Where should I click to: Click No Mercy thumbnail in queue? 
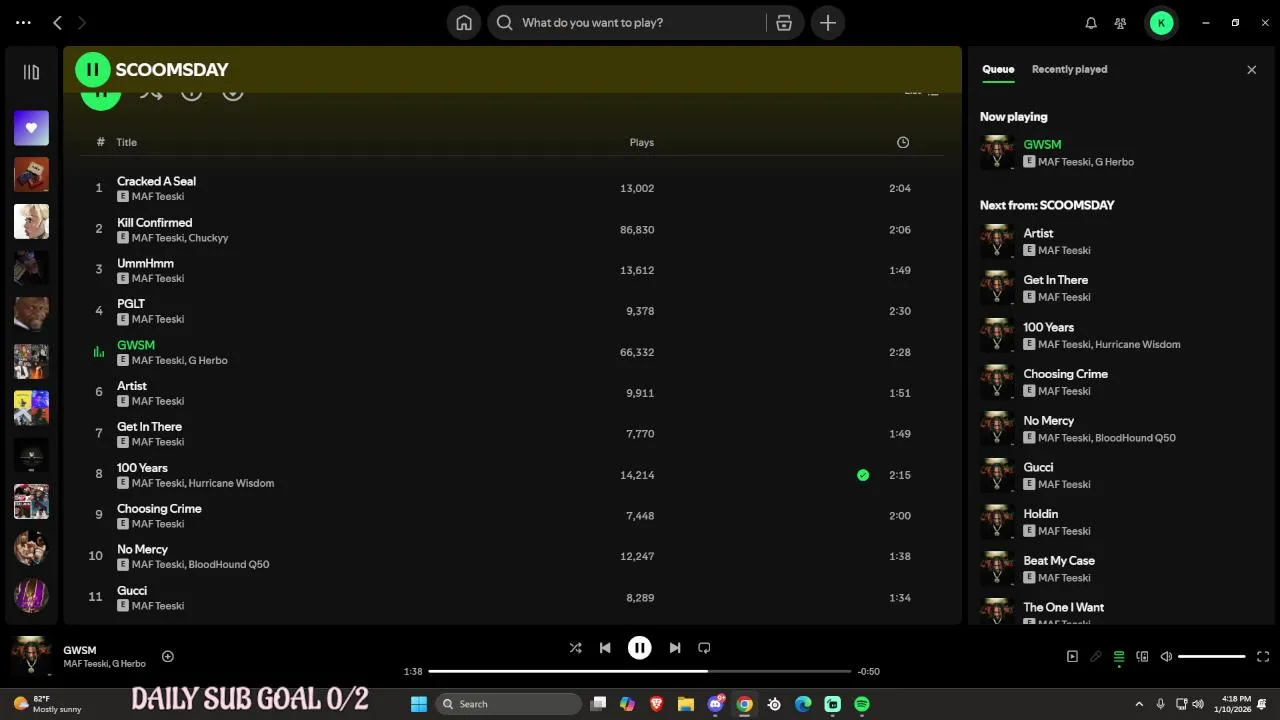click(x=997, y=428)
